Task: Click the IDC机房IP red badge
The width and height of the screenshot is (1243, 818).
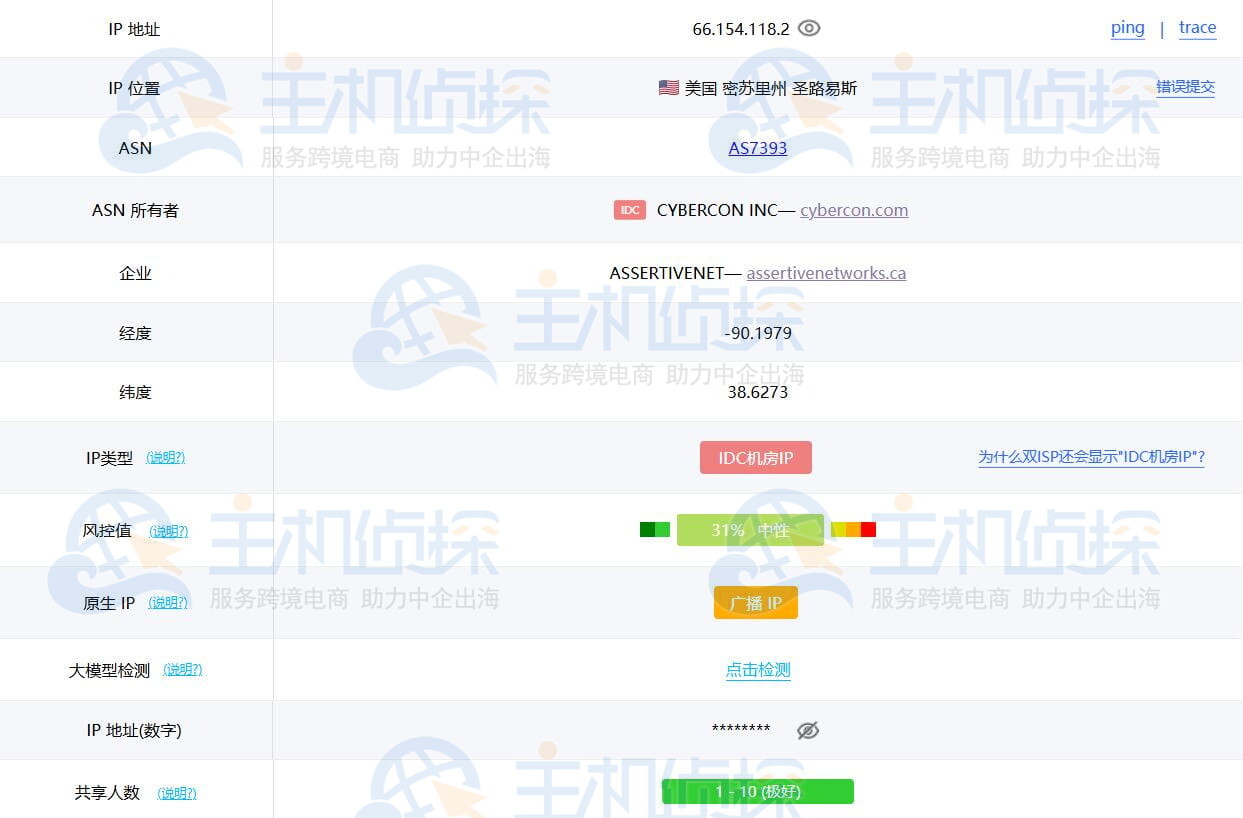Action: (x=755, y=458)
